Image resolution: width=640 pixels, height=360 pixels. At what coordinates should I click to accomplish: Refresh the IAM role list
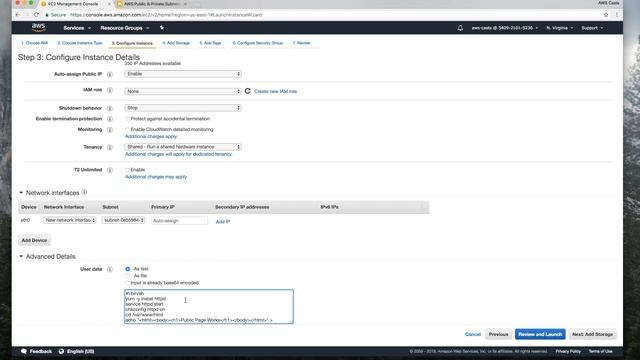[247, 91]
